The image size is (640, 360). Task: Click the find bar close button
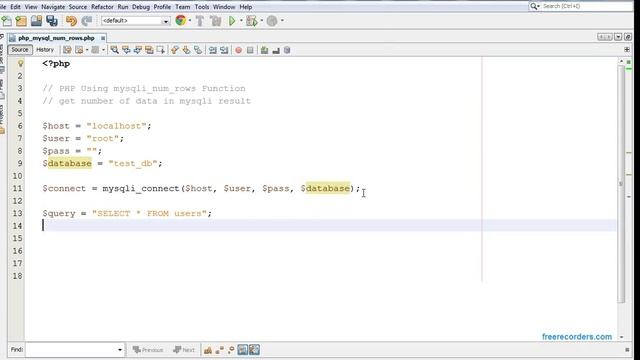pyautogui.click(x=627, y=350)
